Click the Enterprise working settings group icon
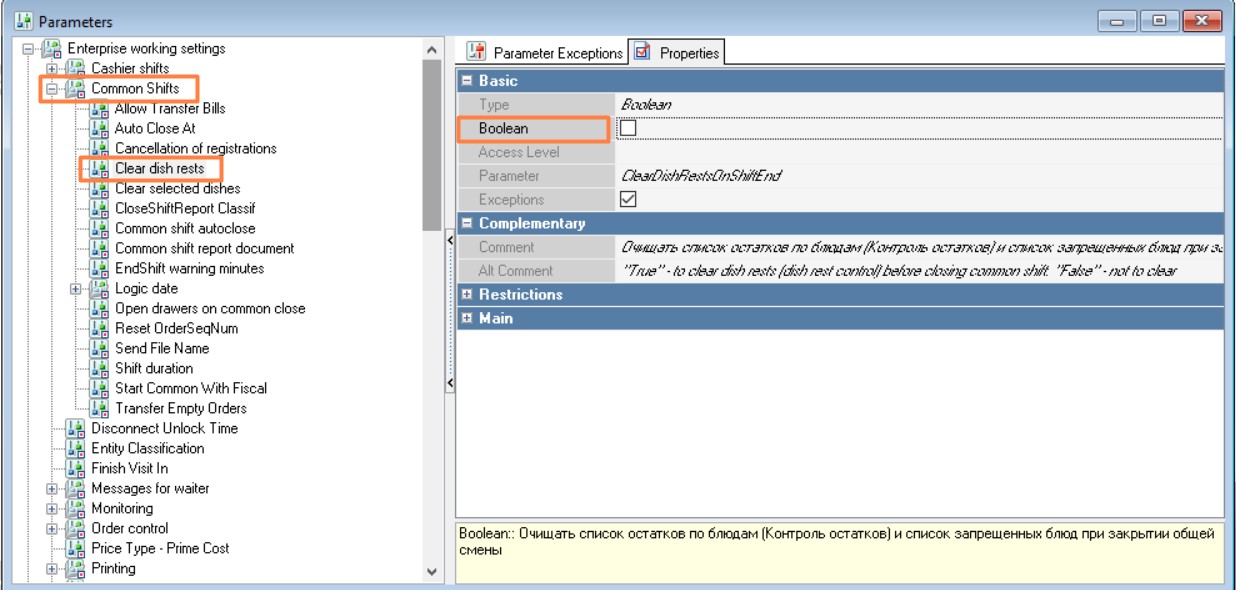This screenshot has width=1236, height=590. [52, 48]
